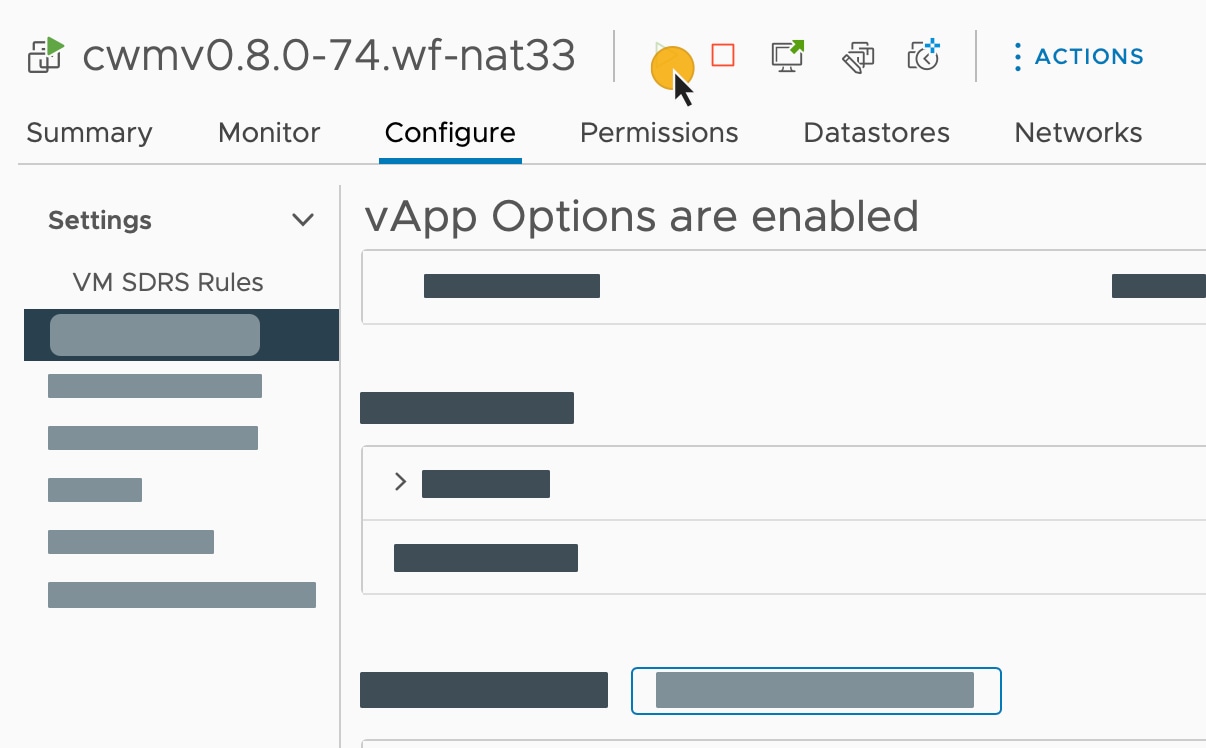1206x748 pixels.
Task: Click the vertical ellipsis next to ACTIONS
Action: (1018, 56)
